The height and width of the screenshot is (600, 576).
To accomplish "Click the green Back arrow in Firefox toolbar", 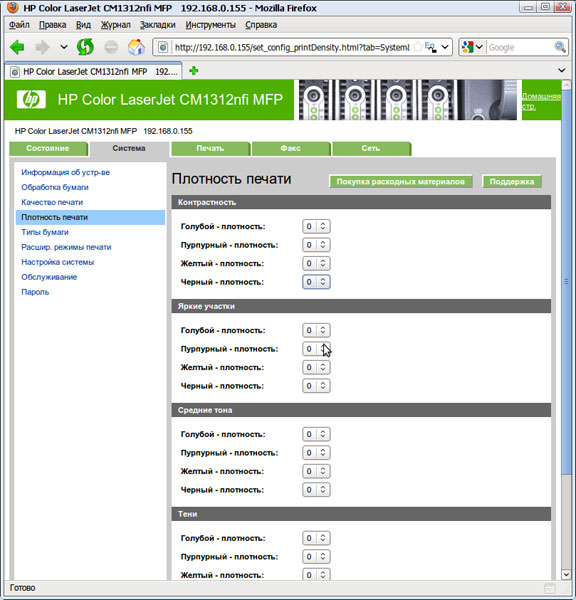I will click(17, 47).
